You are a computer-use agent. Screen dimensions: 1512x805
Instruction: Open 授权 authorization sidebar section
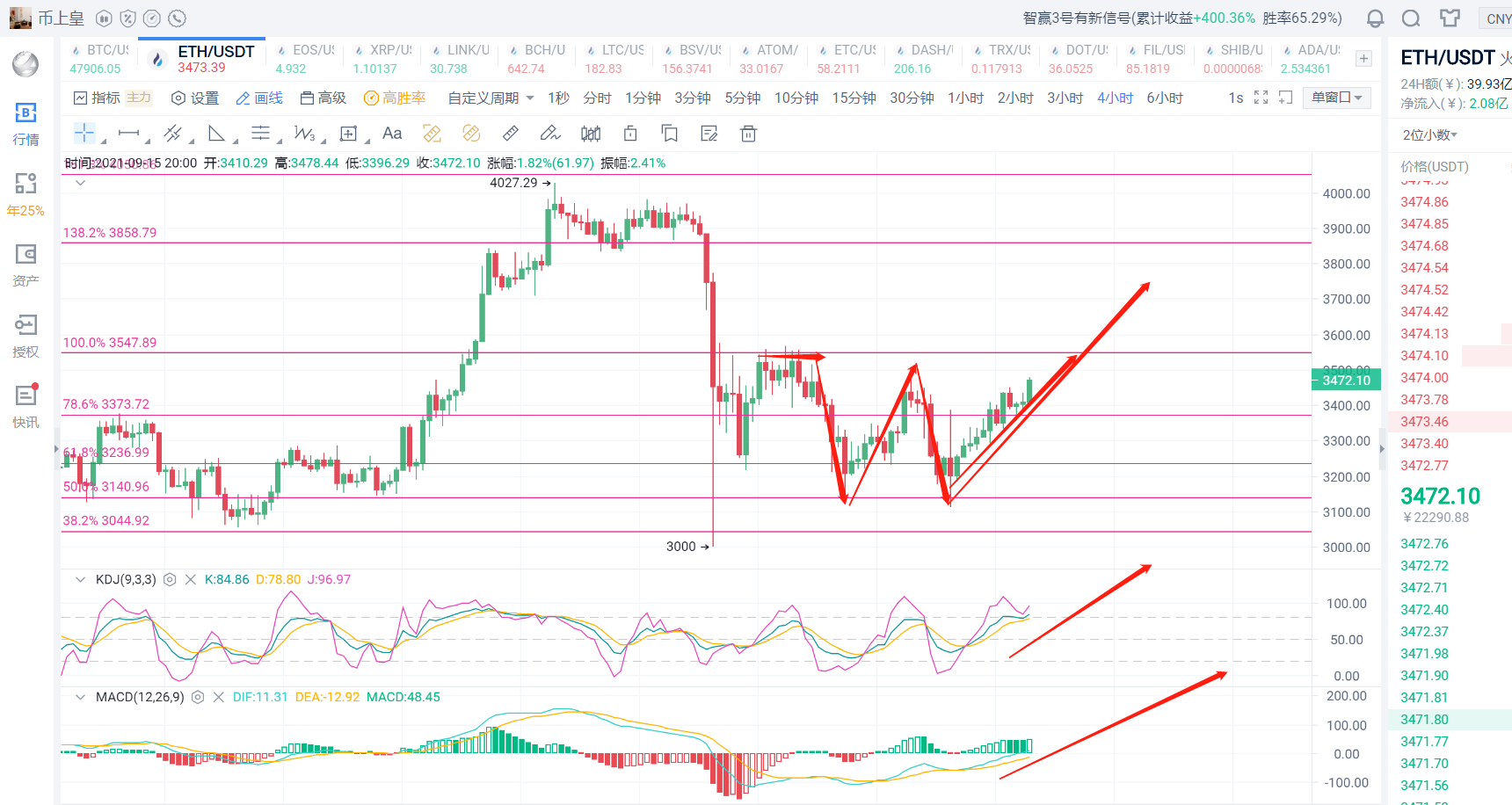click(x=25, y=336)
